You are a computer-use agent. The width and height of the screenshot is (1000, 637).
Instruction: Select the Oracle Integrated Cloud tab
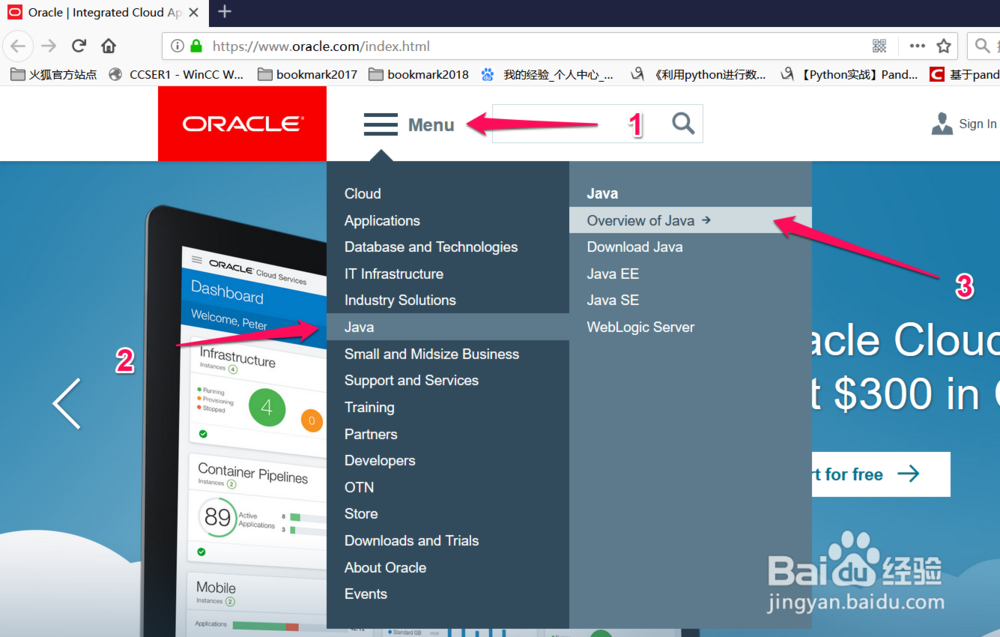pyautogui.click(x=104, y=13)
